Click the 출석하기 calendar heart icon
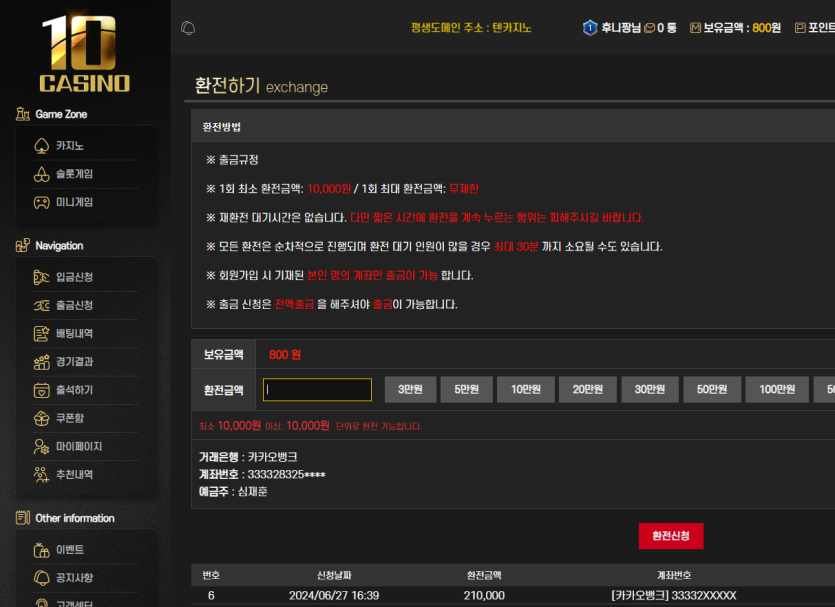The image size is (835, 607). coord(42,390)
